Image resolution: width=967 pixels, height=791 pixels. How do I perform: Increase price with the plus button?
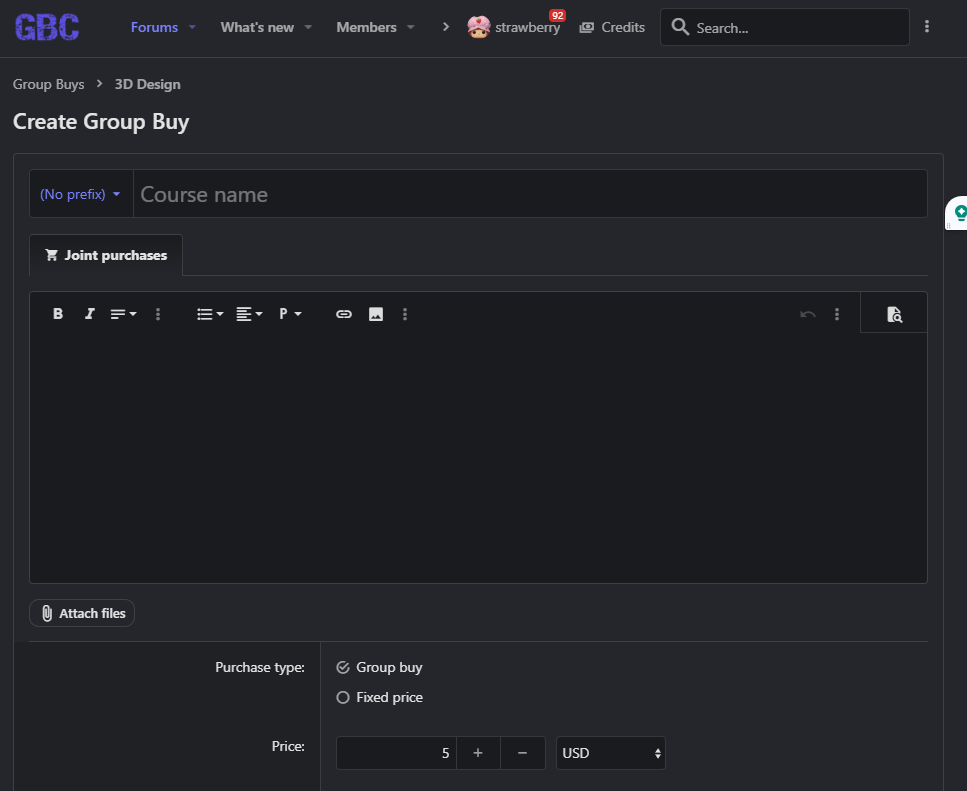(x=478, y=753)
